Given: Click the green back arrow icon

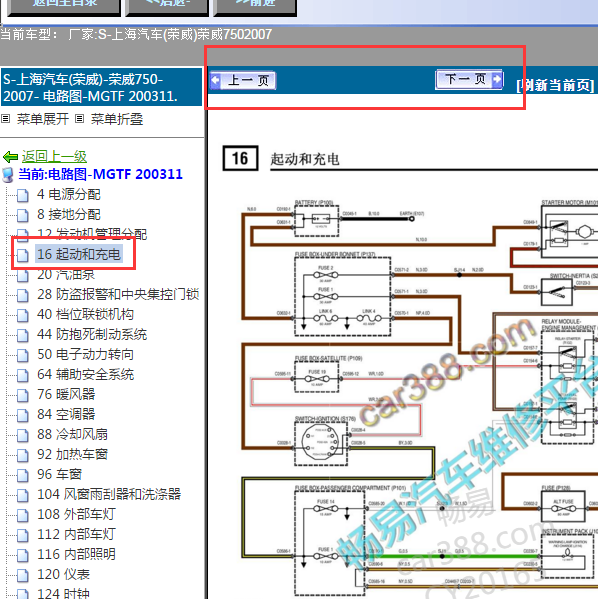Looking at the screenshot, I should point(10,157).
